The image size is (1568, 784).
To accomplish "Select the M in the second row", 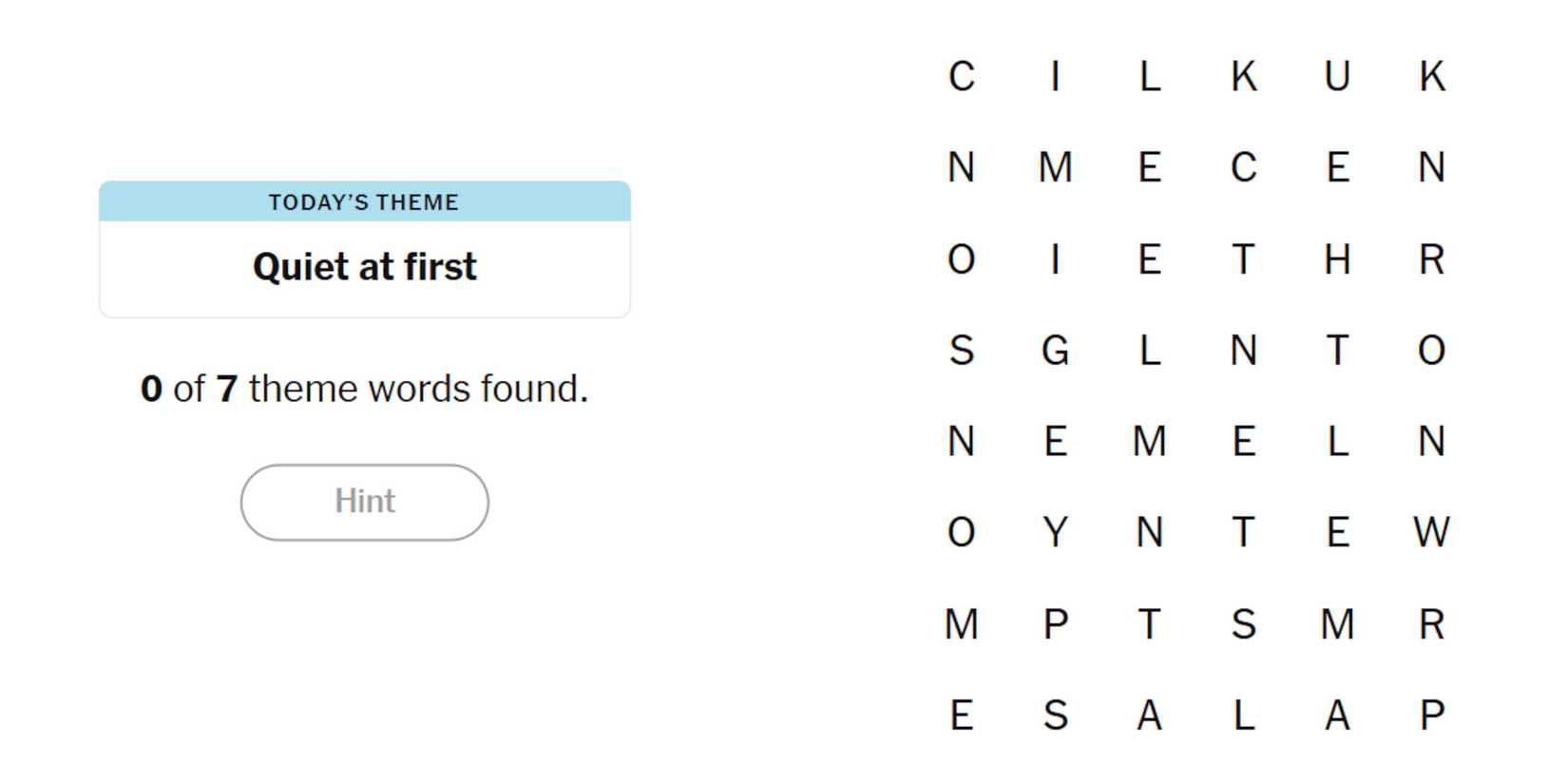I will (1055, 167).
